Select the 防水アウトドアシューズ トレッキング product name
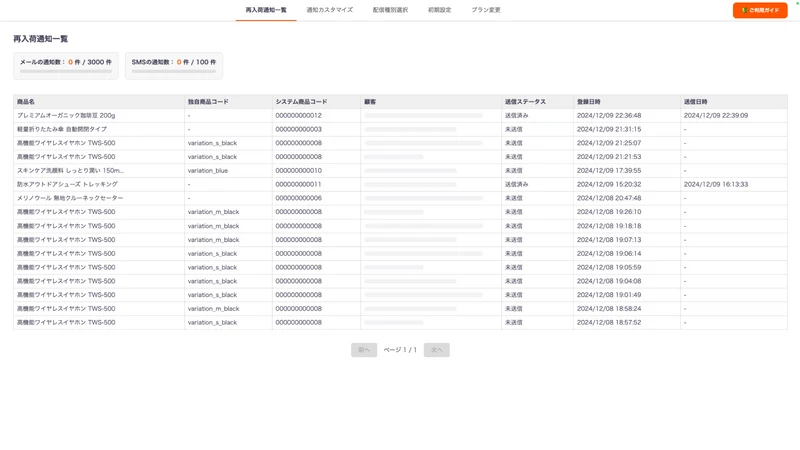The height and width of the screenshot is (450, 800). point(67,185)
